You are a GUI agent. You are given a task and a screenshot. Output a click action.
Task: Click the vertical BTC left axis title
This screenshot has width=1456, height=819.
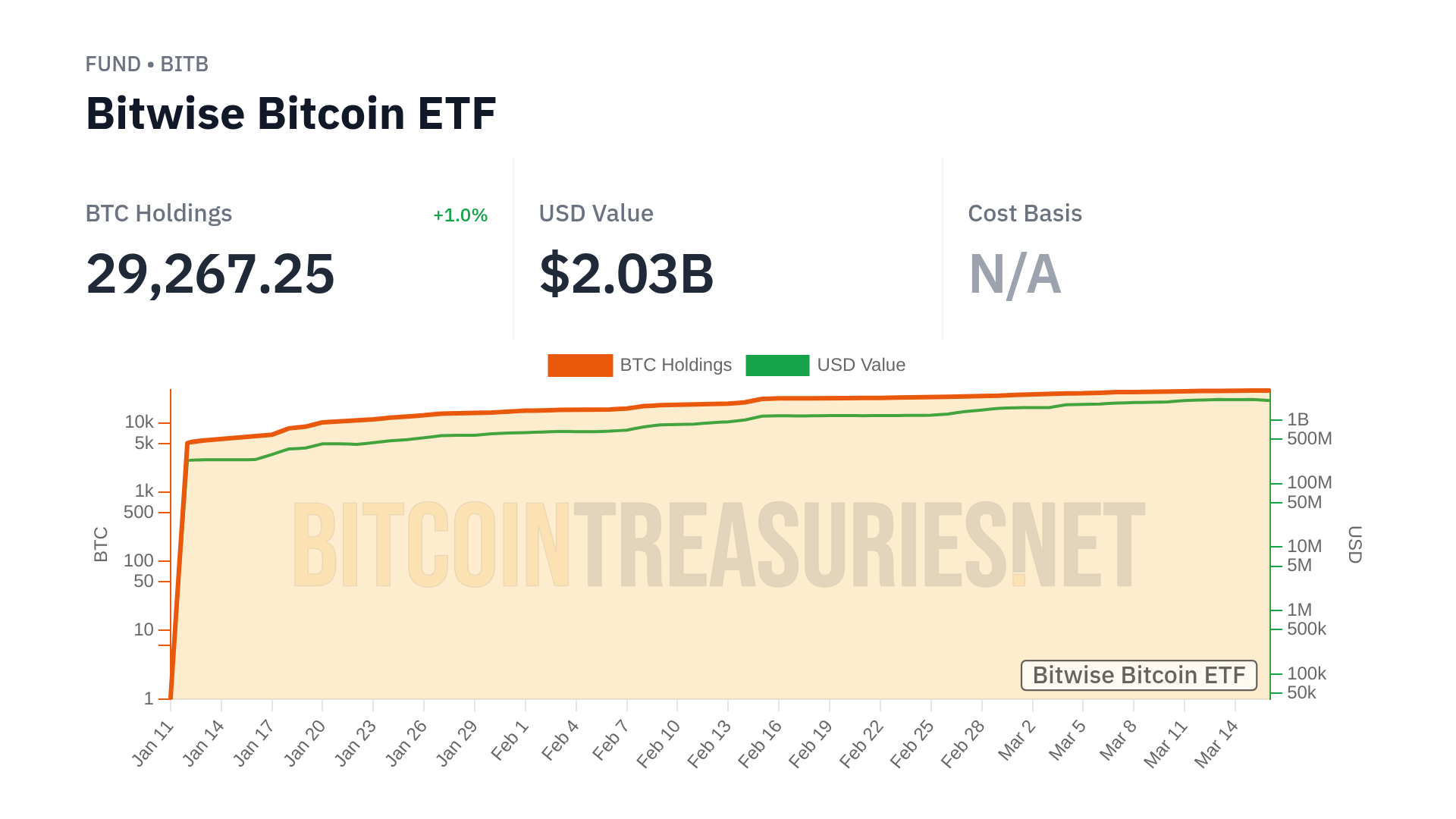click(101, 544)
